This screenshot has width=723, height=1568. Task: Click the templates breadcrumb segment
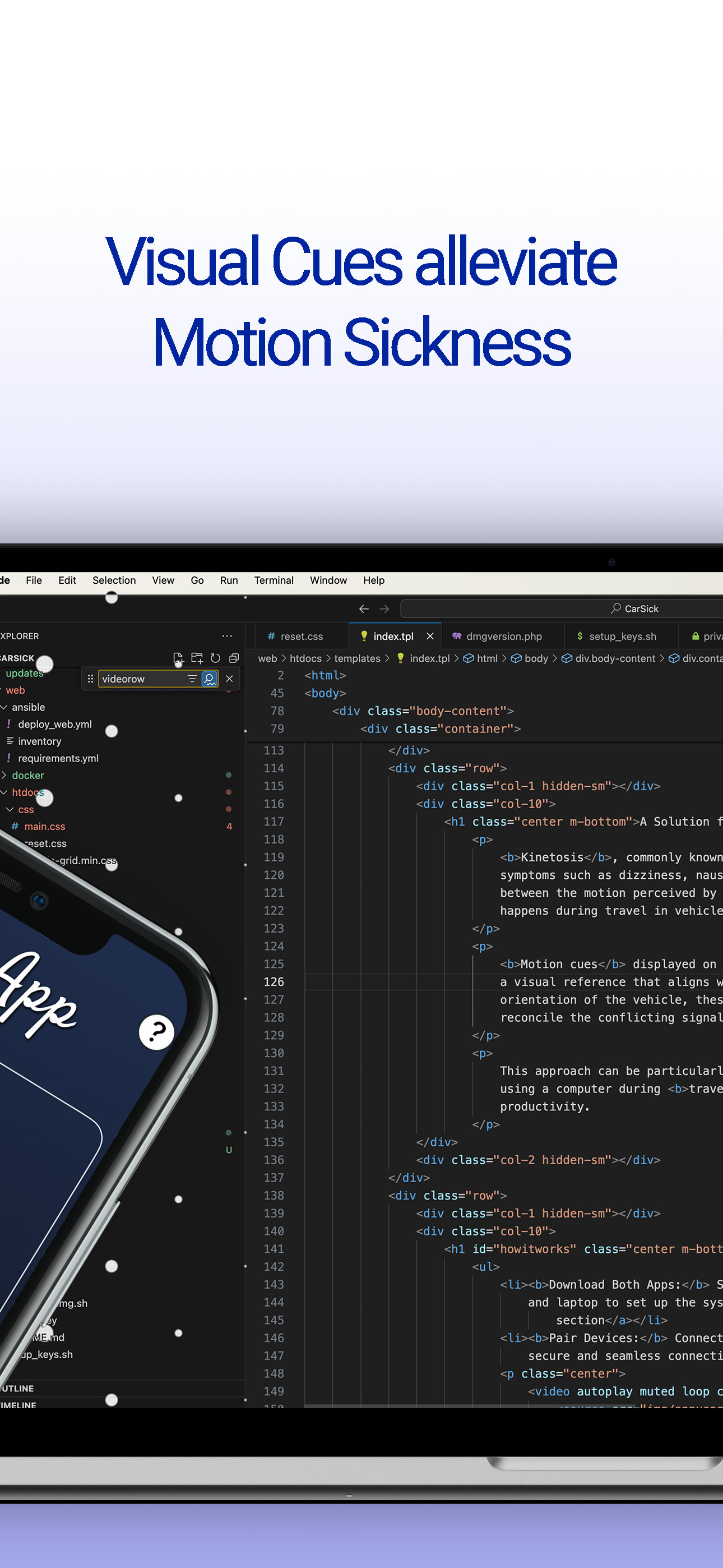coord(356,658)
